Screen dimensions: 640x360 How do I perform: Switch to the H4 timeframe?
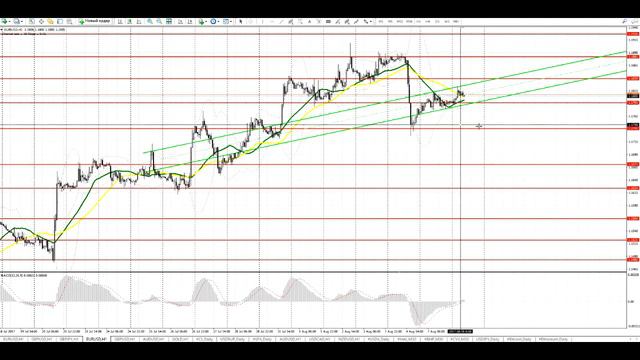coord(427,21)
